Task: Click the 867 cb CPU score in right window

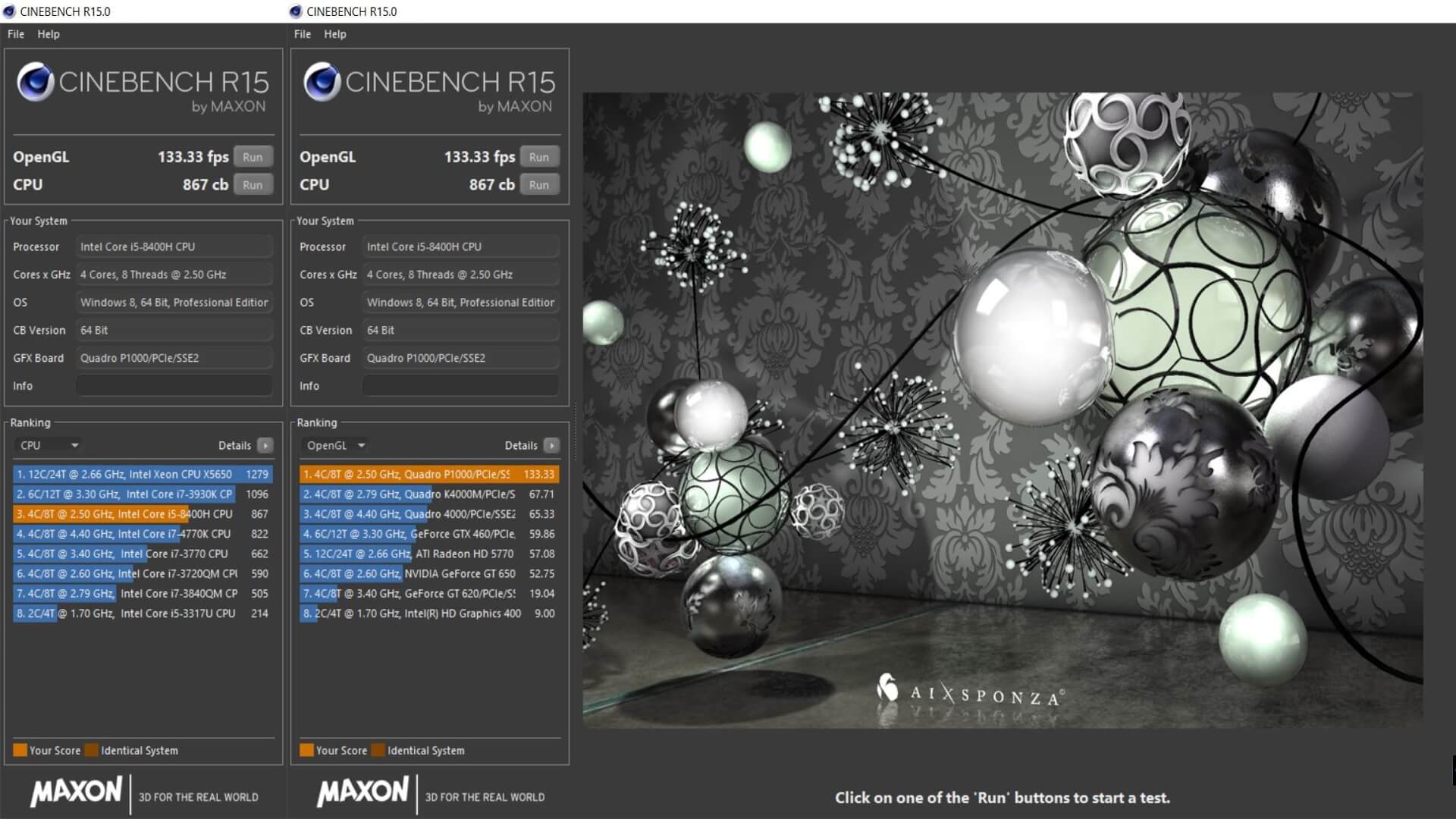Action: [x=491, y=184]
